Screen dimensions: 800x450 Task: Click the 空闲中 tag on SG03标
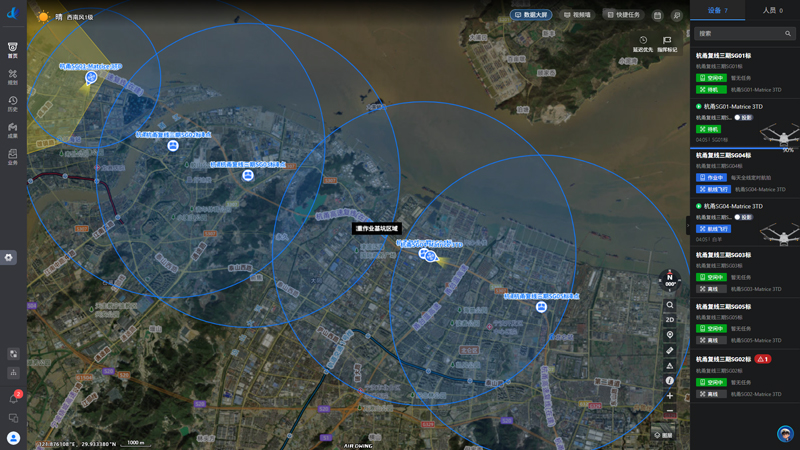[711, 278]
